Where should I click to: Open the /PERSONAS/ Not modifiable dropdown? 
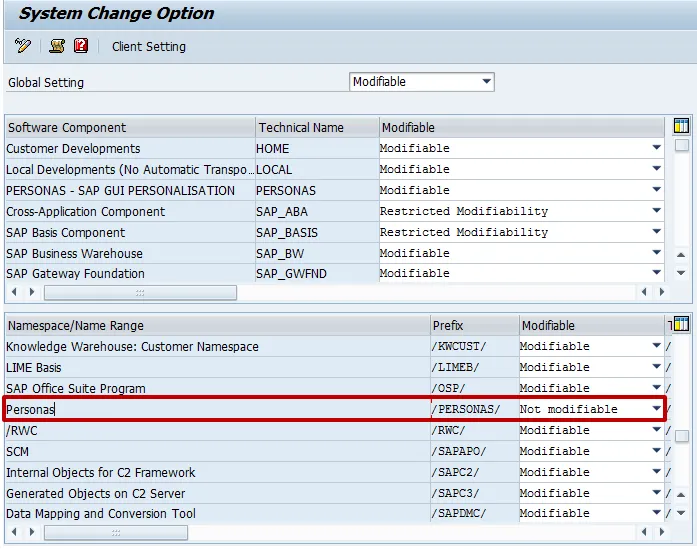click(x=657, y=409)
